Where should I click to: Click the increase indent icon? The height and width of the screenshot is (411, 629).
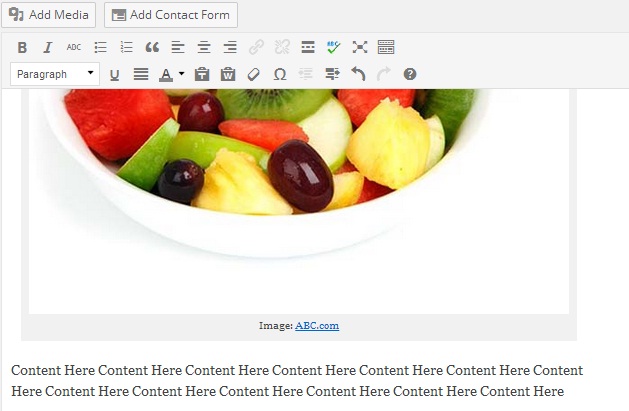[x=332, y=74]
